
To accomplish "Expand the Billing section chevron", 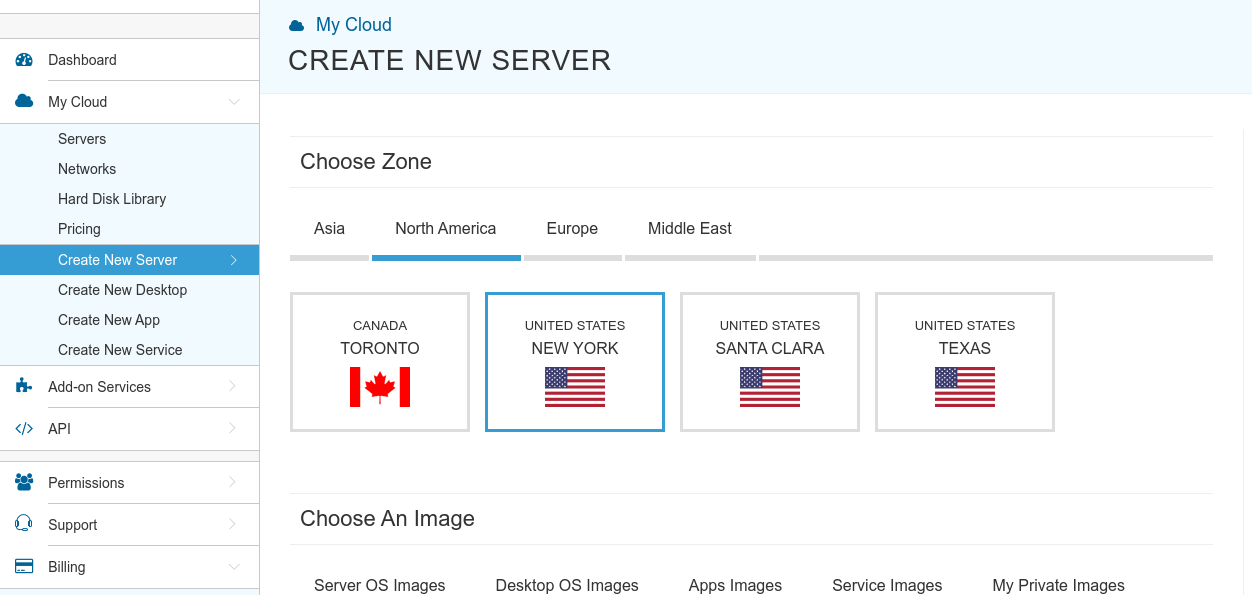I will [x=234, y=567].
